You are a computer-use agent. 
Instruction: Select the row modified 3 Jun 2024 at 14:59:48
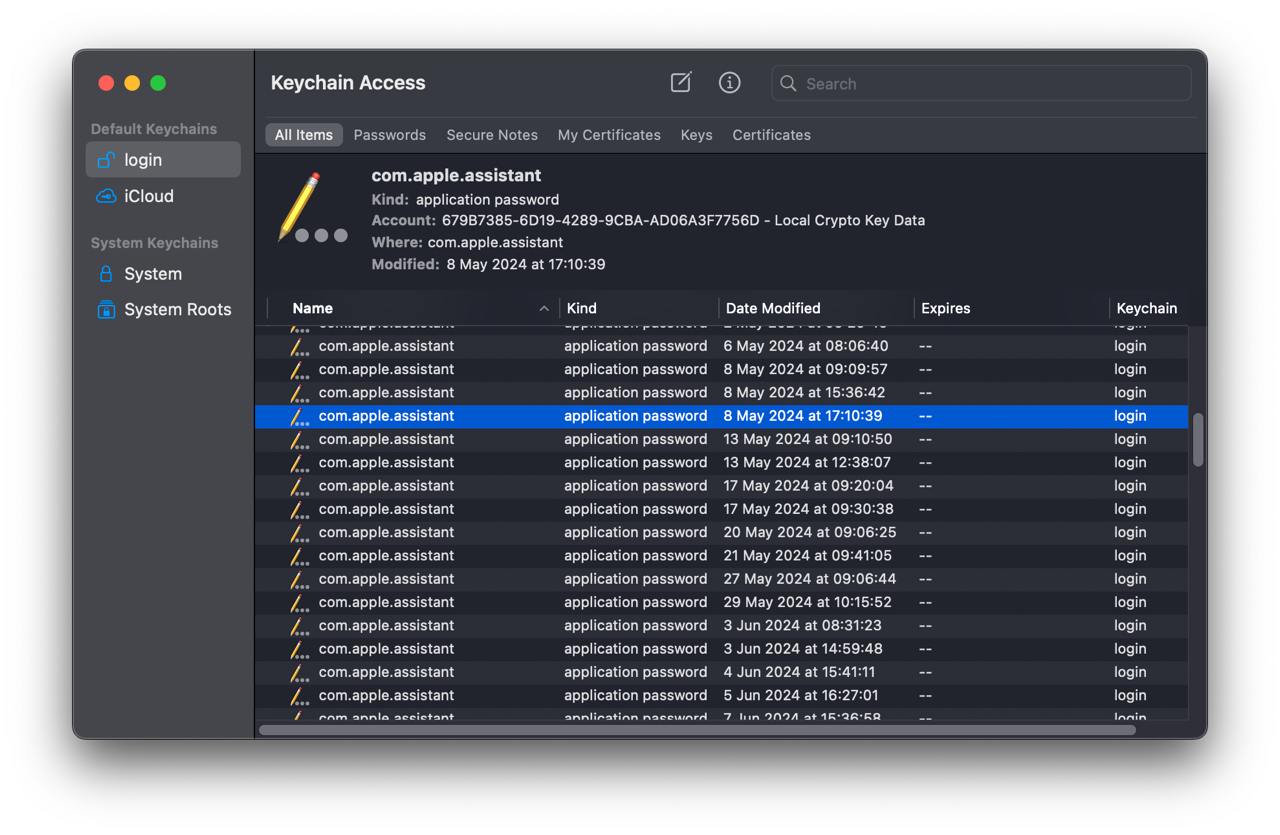click(722, 649)
